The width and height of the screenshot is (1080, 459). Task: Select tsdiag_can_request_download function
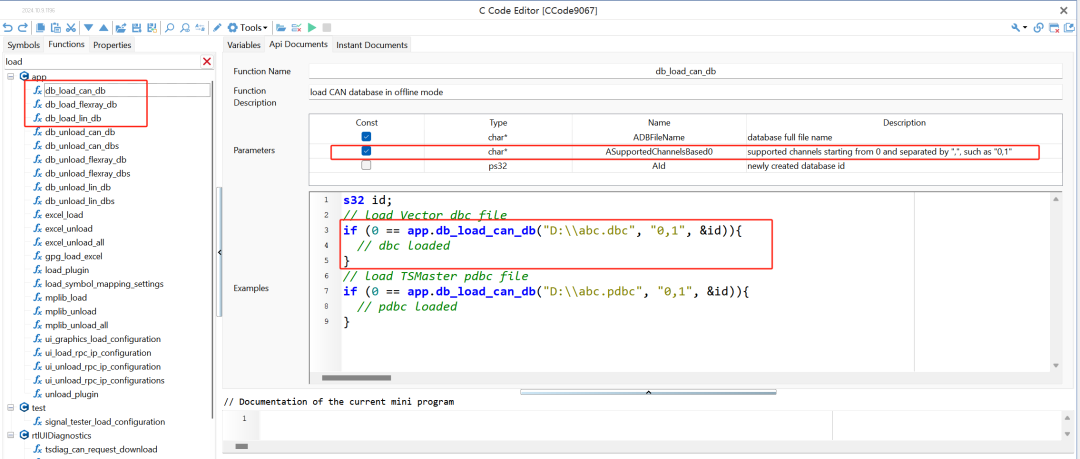(101, 449)
